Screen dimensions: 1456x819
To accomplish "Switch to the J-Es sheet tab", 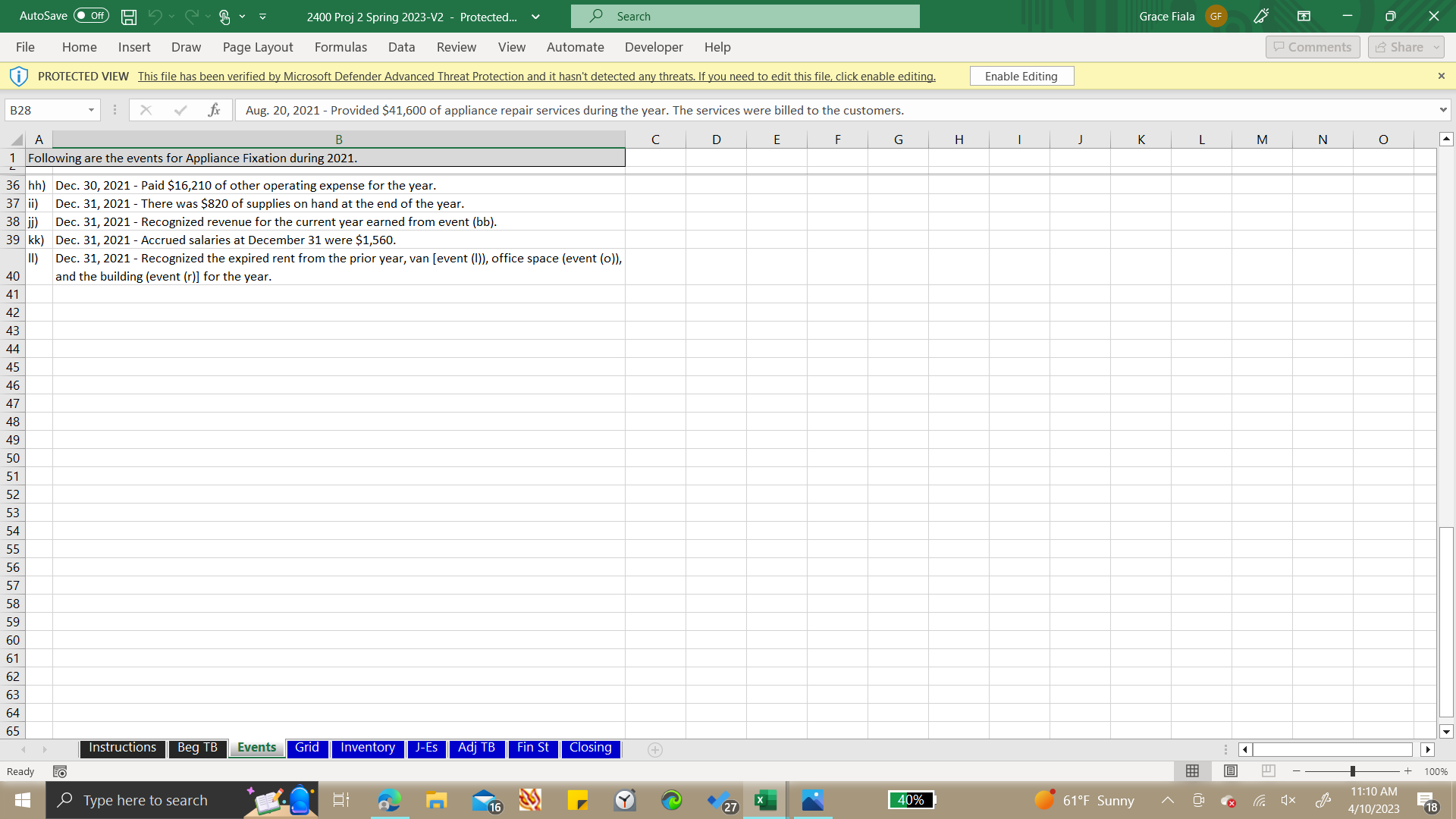I will (x=425, y=748).
